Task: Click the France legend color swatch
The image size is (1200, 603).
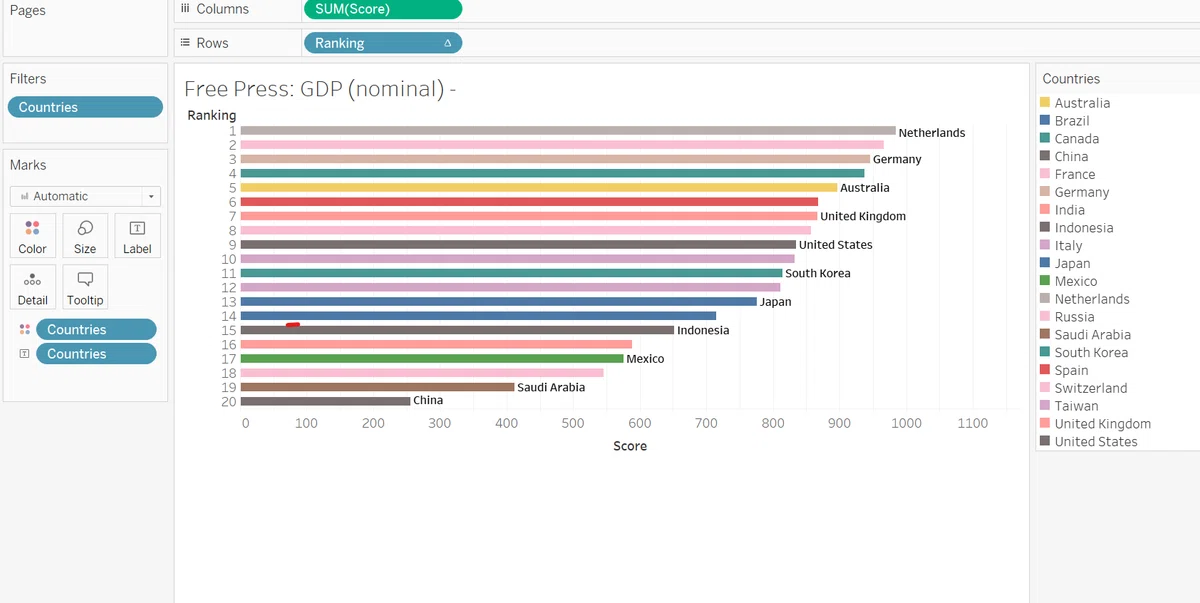Action: point(1045,174)
